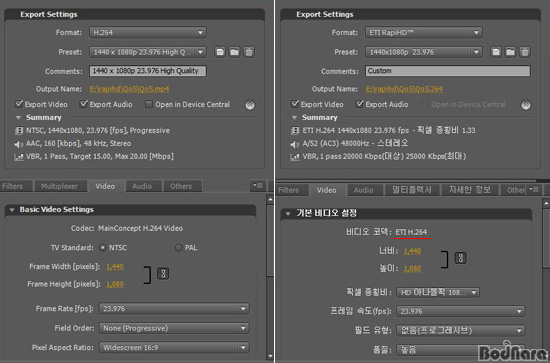Select PAL TV Standard radio button
550x363 pixels.
click(178, 248)
